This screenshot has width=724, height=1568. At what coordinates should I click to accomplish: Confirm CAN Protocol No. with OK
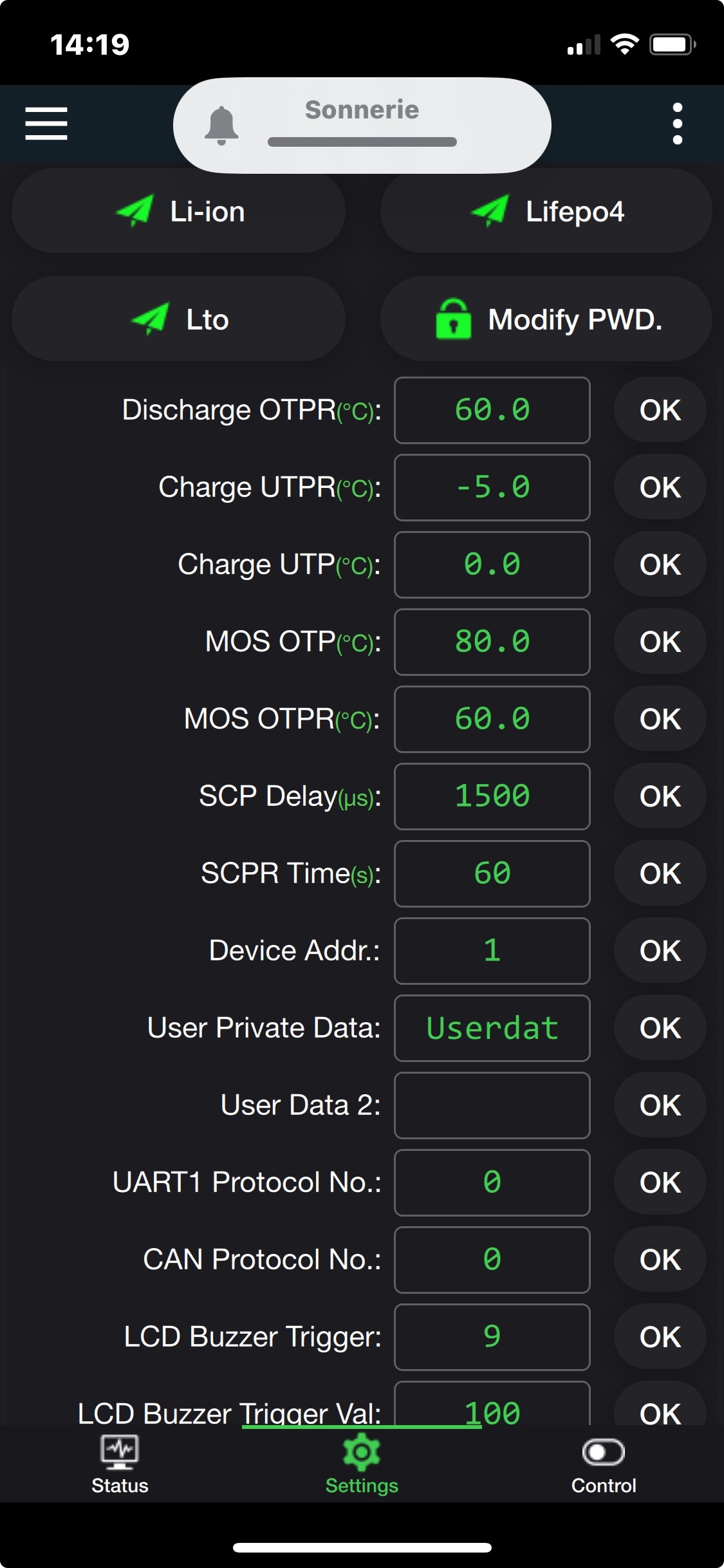click(x=660, y=1260)
